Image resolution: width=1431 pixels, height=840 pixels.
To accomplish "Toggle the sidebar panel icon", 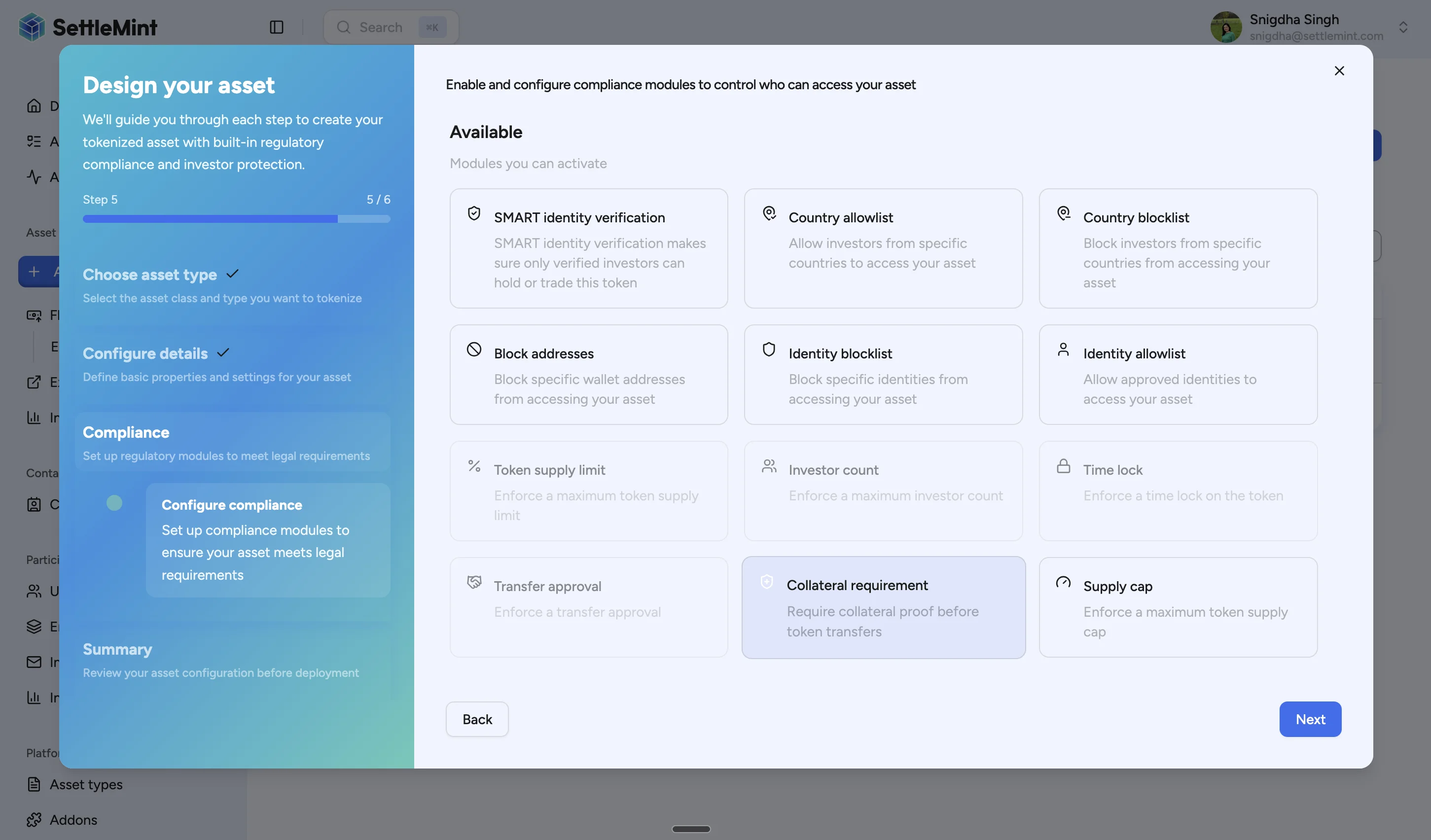I will coord(276,27).
